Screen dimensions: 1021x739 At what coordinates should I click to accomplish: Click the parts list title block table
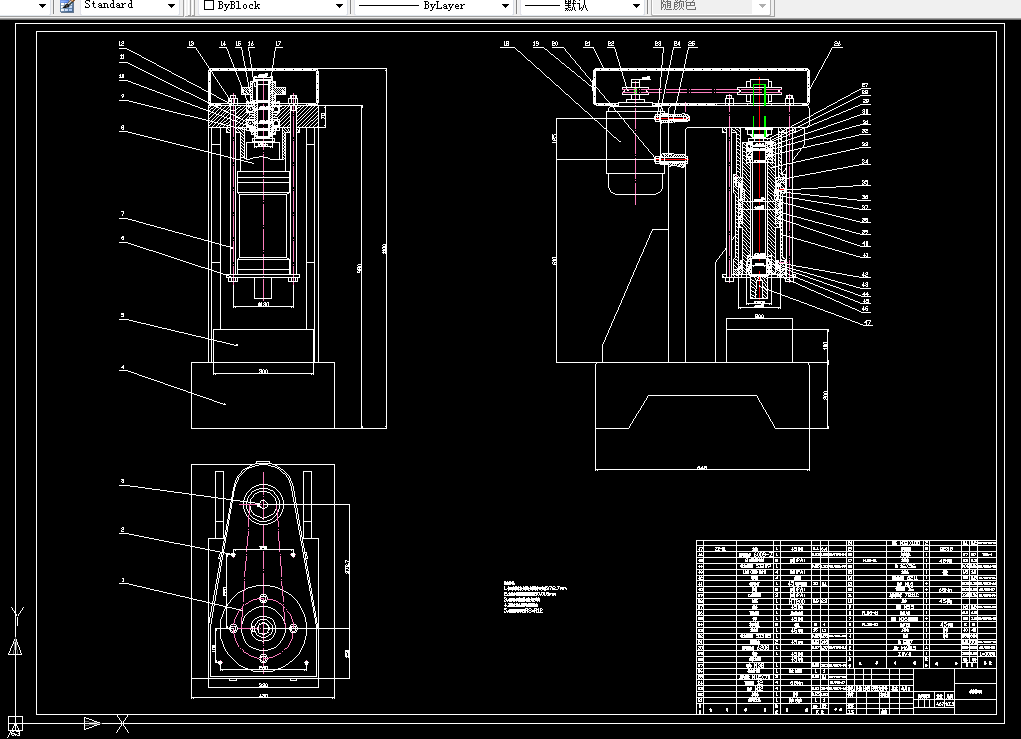(846, 627)
